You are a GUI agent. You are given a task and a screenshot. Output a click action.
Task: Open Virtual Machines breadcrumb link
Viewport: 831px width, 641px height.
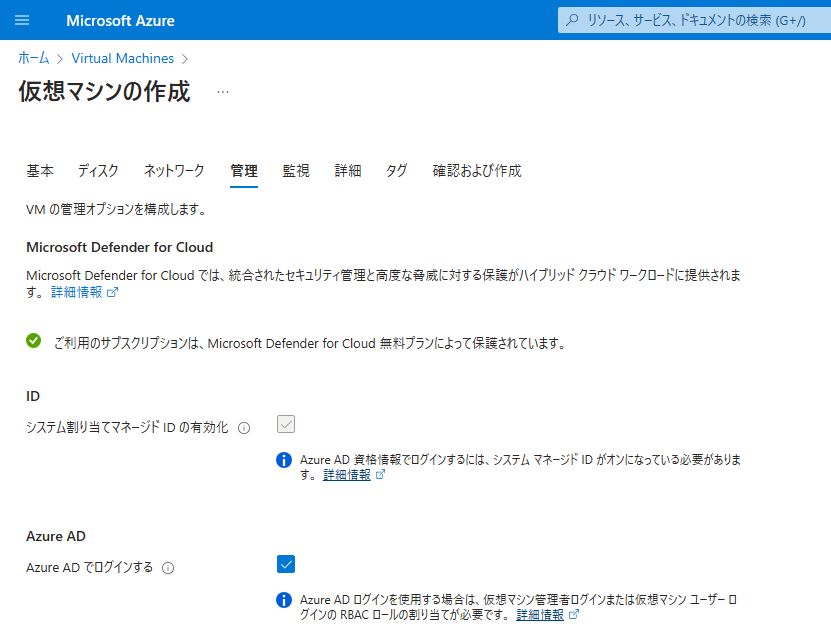click(122, 58)
